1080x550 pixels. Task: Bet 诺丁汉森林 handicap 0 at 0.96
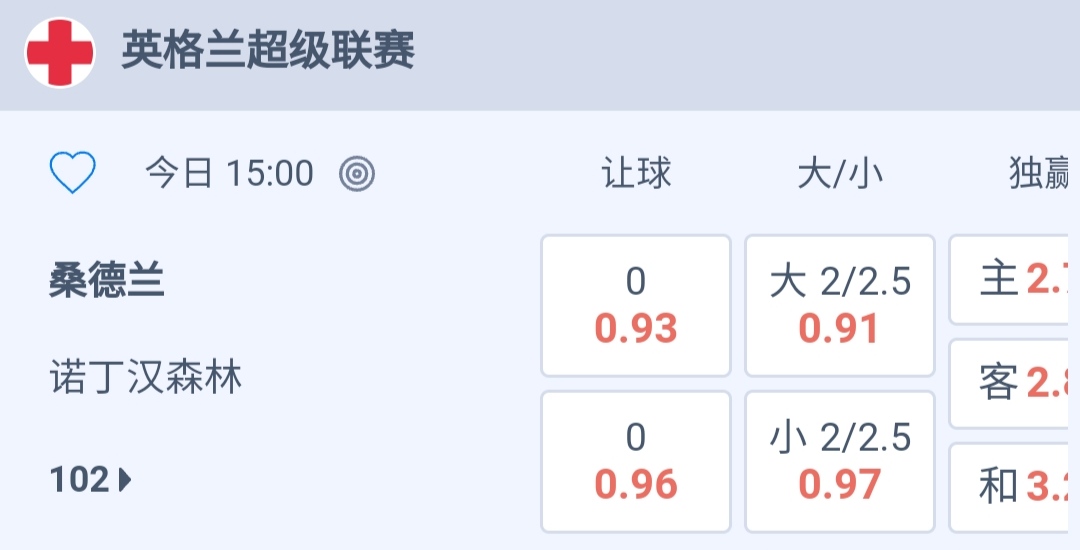(636, 461)
